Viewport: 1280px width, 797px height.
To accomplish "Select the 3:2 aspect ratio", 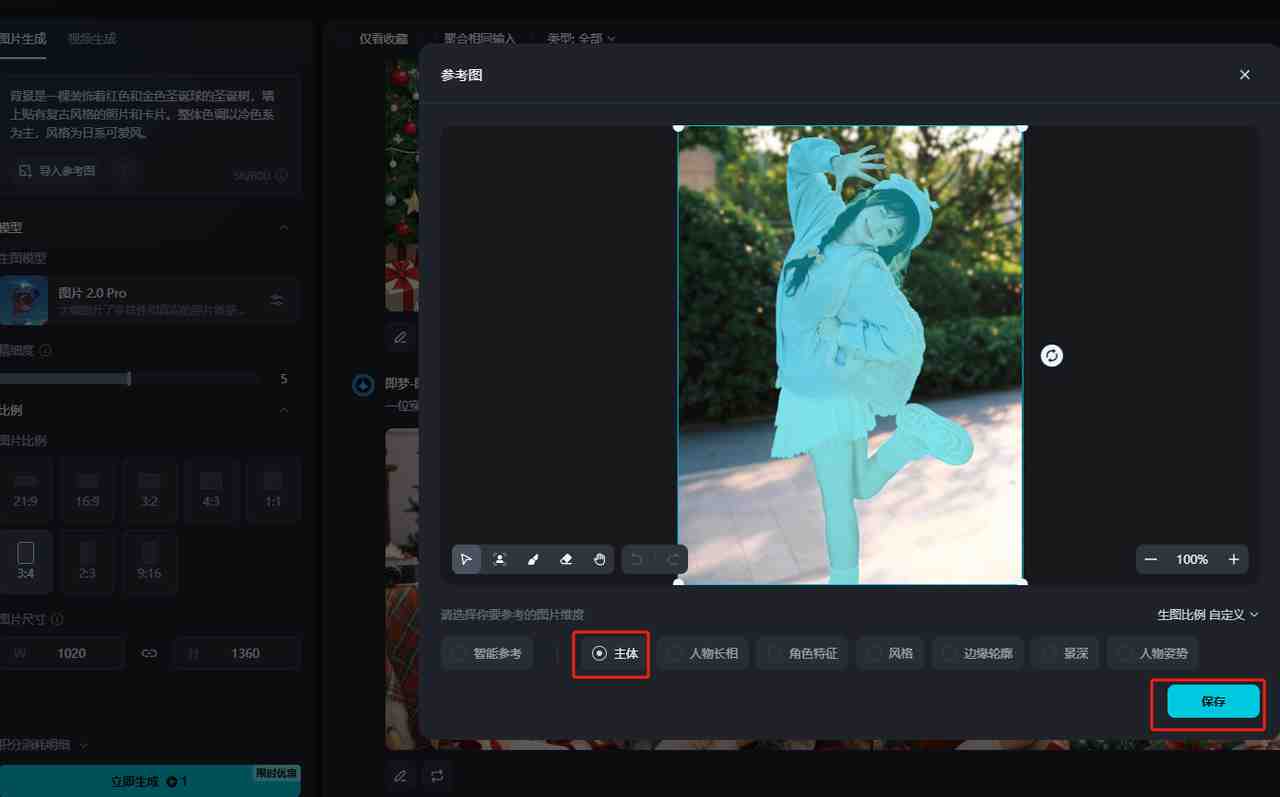I will coord(149,490).
